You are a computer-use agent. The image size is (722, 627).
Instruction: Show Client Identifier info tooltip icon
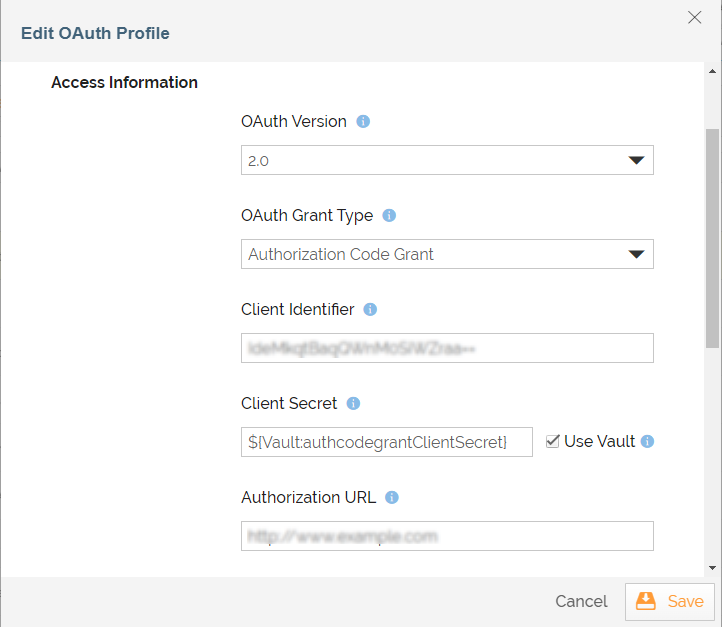(x=370, y=309)
